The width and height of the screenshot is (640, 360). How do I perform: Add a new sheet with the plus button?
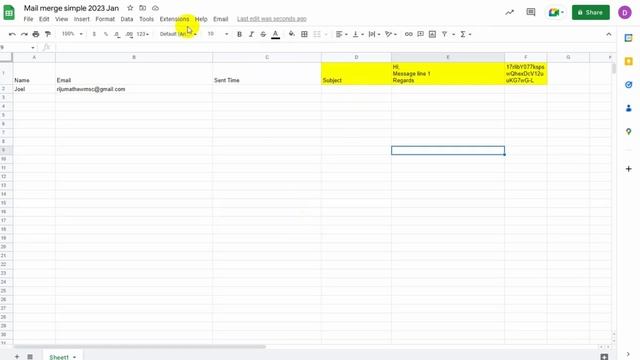click(17, 357)
